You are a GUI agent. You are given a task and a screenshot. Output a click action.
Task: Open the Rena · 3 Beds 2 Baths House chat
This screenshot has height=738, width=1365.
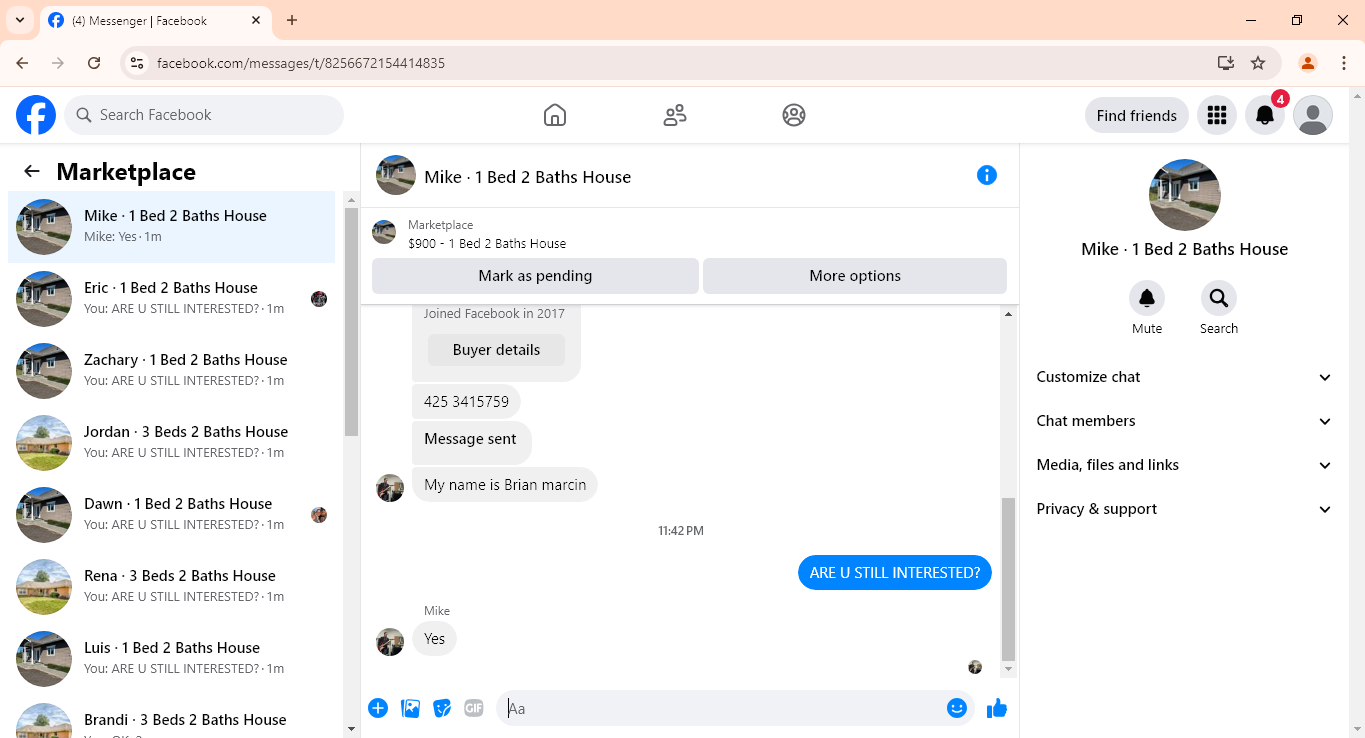click(x=172, y=586)
